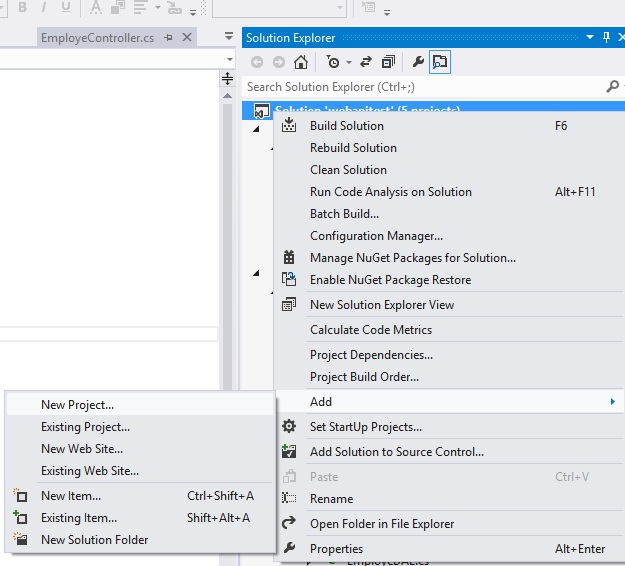Click the indent toolbar icon
This screenshot has width=625, height=566.
(x=368, y=7)
